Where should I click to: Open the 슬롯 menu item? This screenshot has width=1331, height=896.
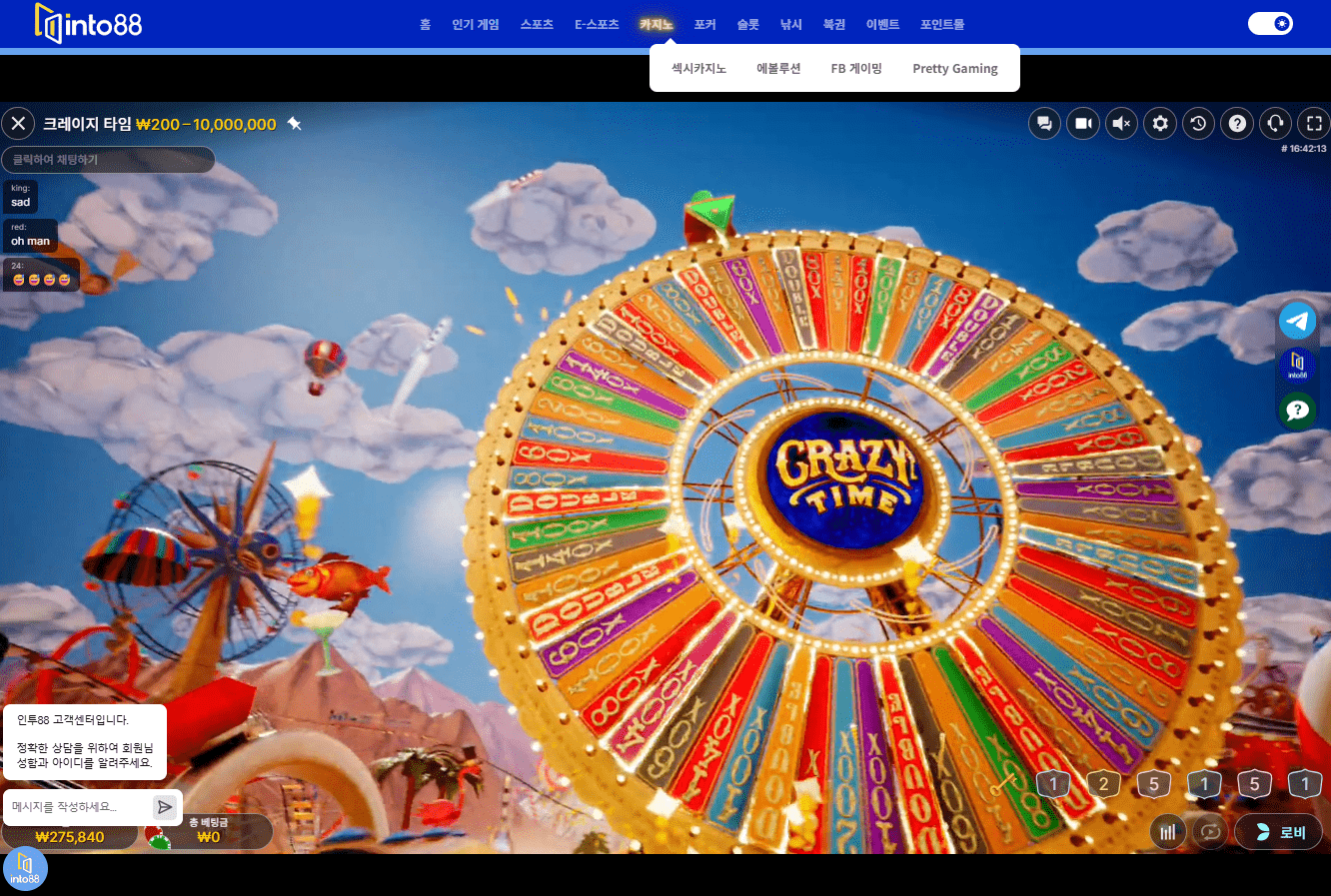[747, 25]
